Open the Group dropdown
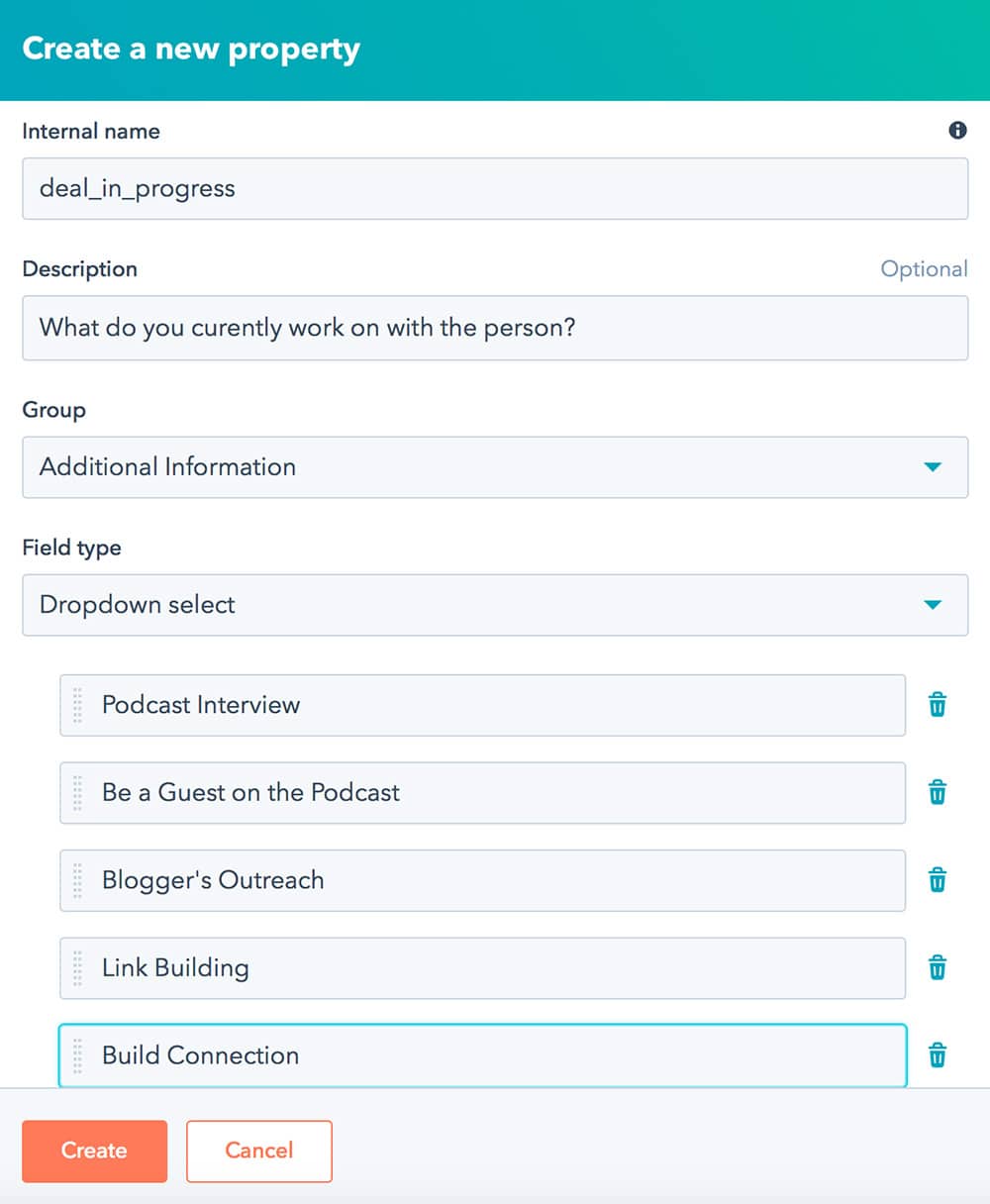The height and width of the screenshot is (1204, 990). pyautogui.click(x=495, y=467)
